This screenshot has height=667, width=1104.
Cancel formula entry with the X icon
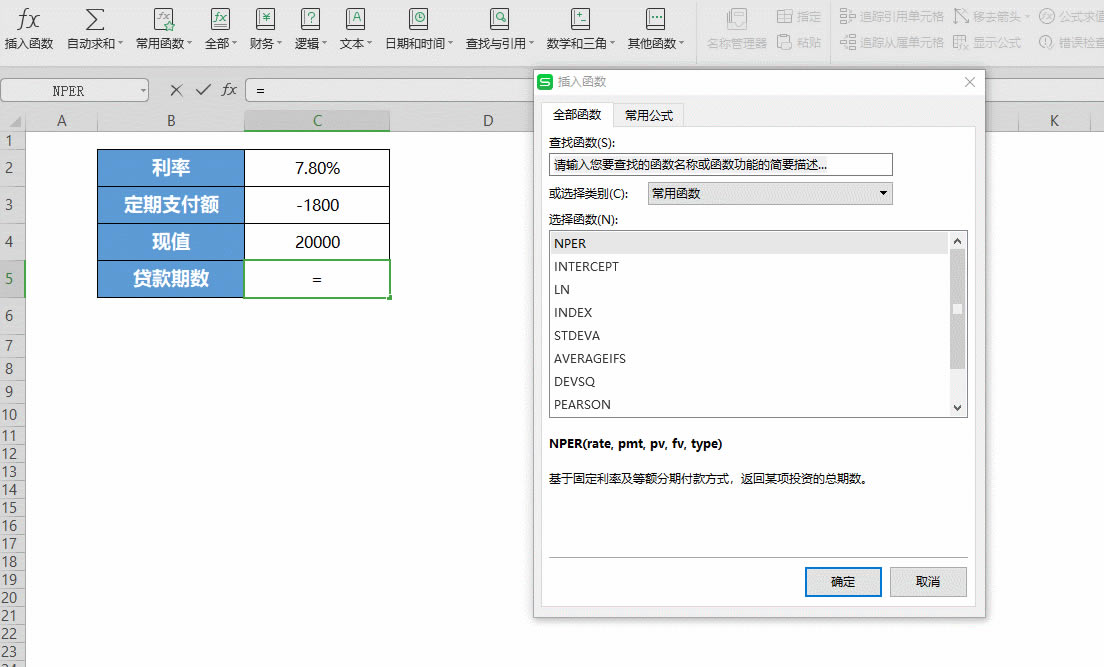pos(176,90)
